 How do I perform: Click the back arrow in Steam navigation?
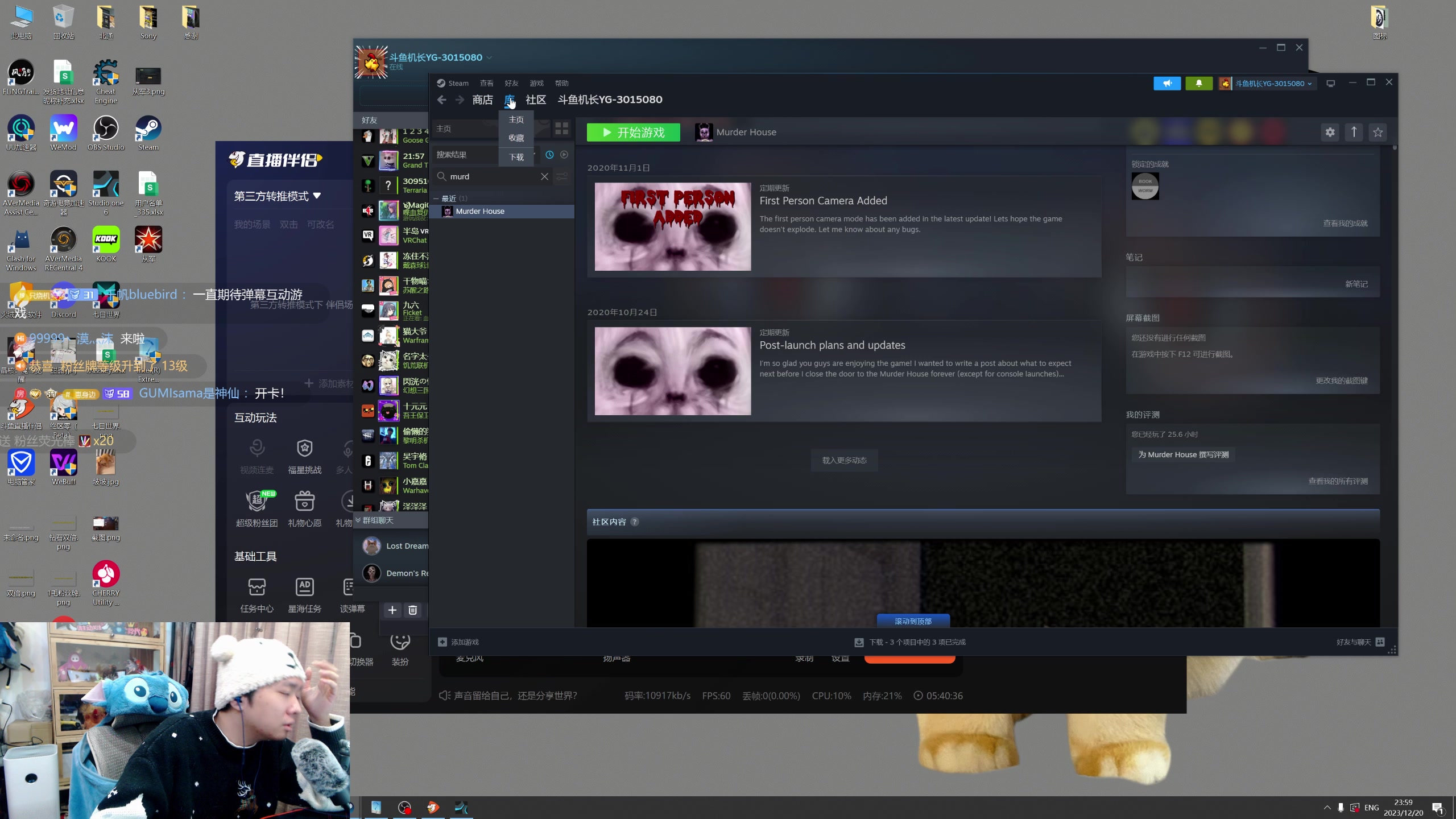click(x=442, y=100)
